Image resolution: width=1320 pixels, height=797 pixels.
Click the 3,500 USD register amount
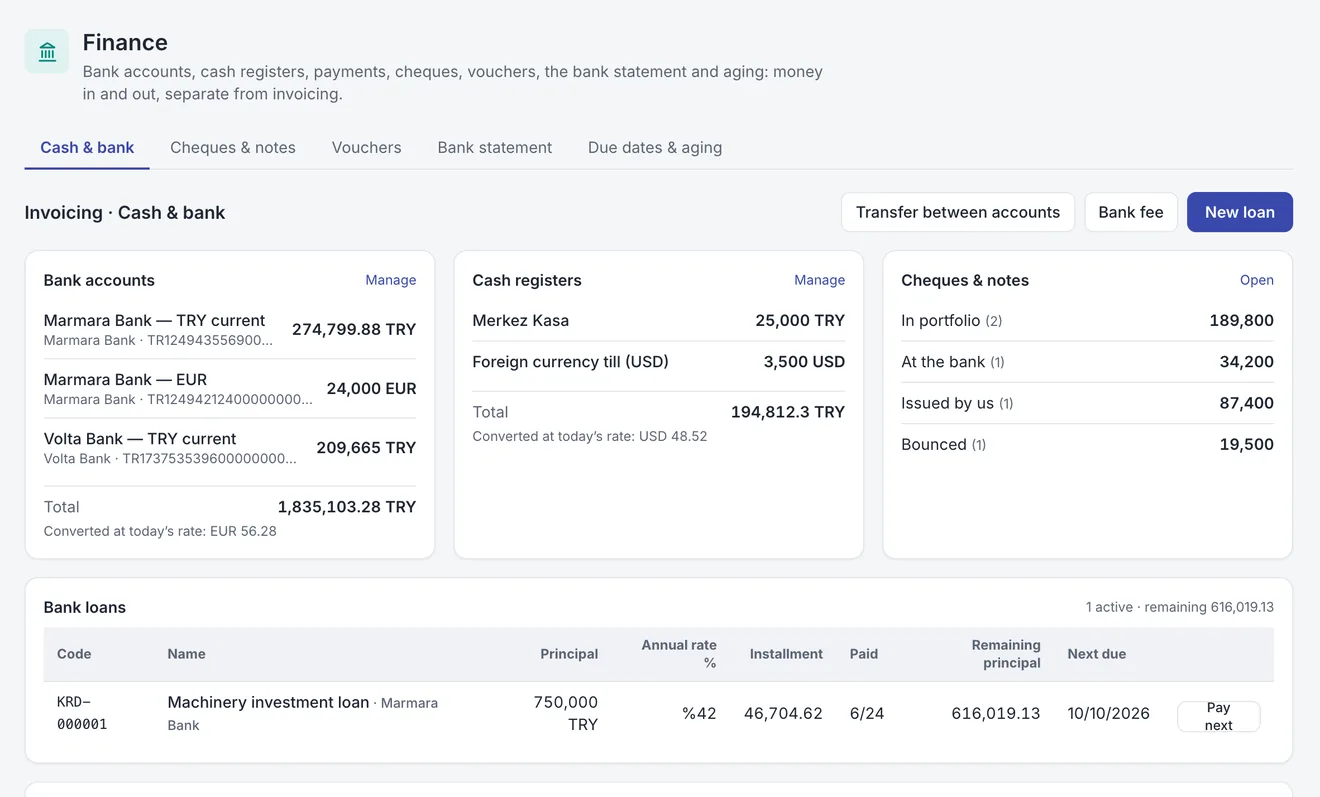[804, 362]
